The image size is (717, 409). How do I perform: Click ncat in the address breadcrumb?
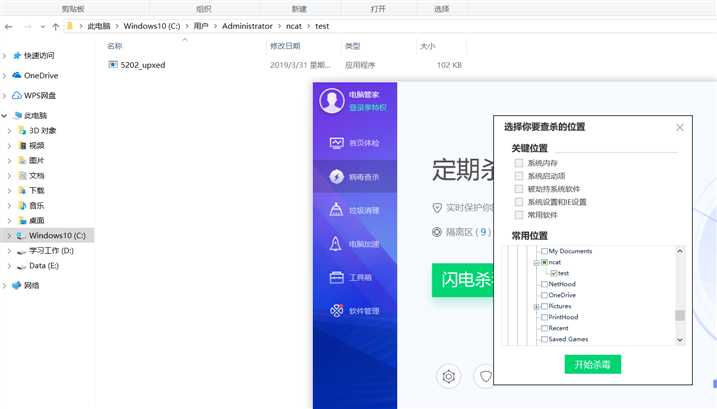294,26
